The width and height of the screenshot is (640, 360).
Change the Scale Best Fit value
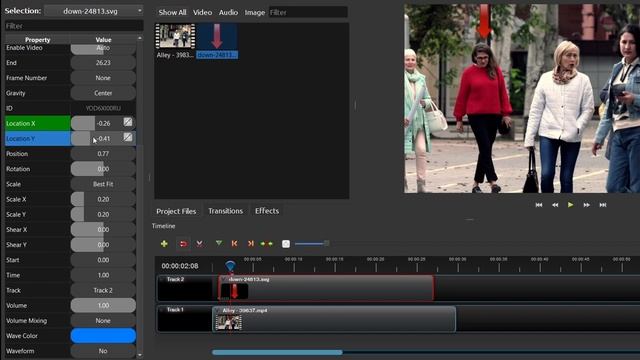[x=103, y=184]
